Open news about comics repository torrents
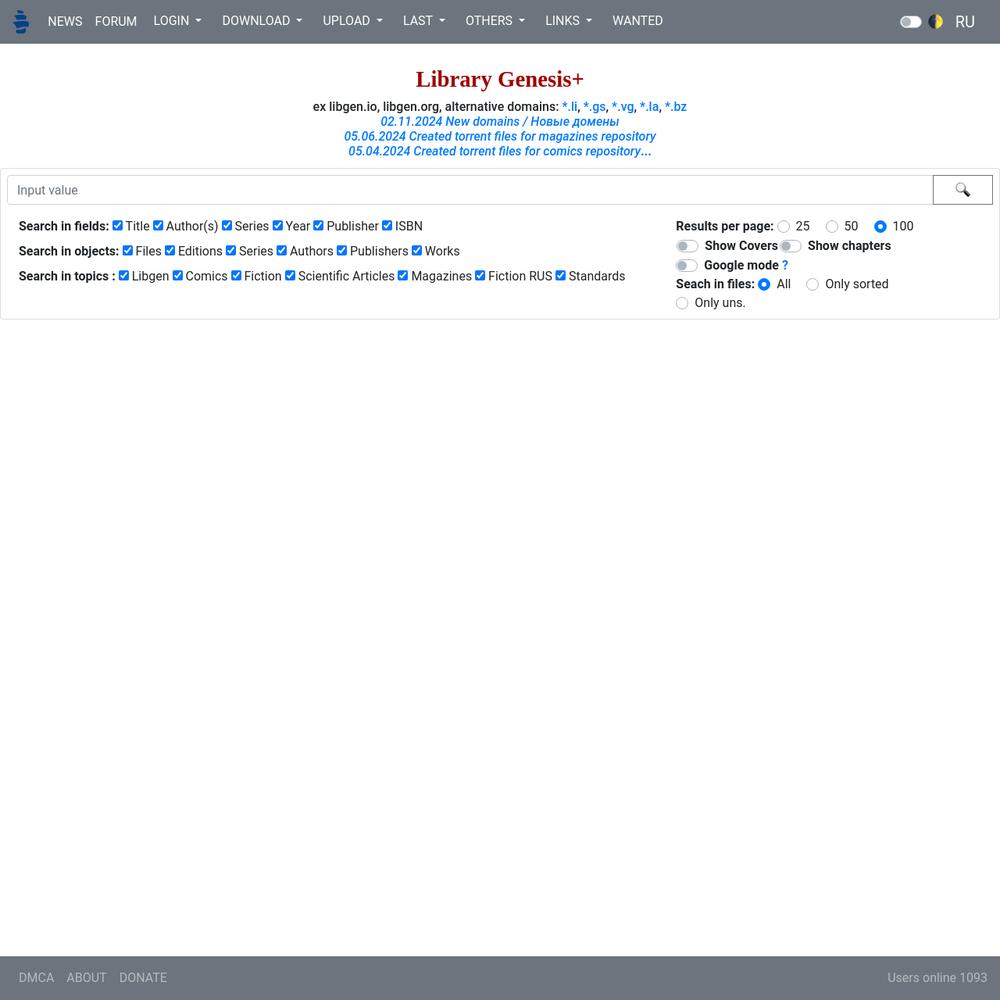 pos(499,151)
